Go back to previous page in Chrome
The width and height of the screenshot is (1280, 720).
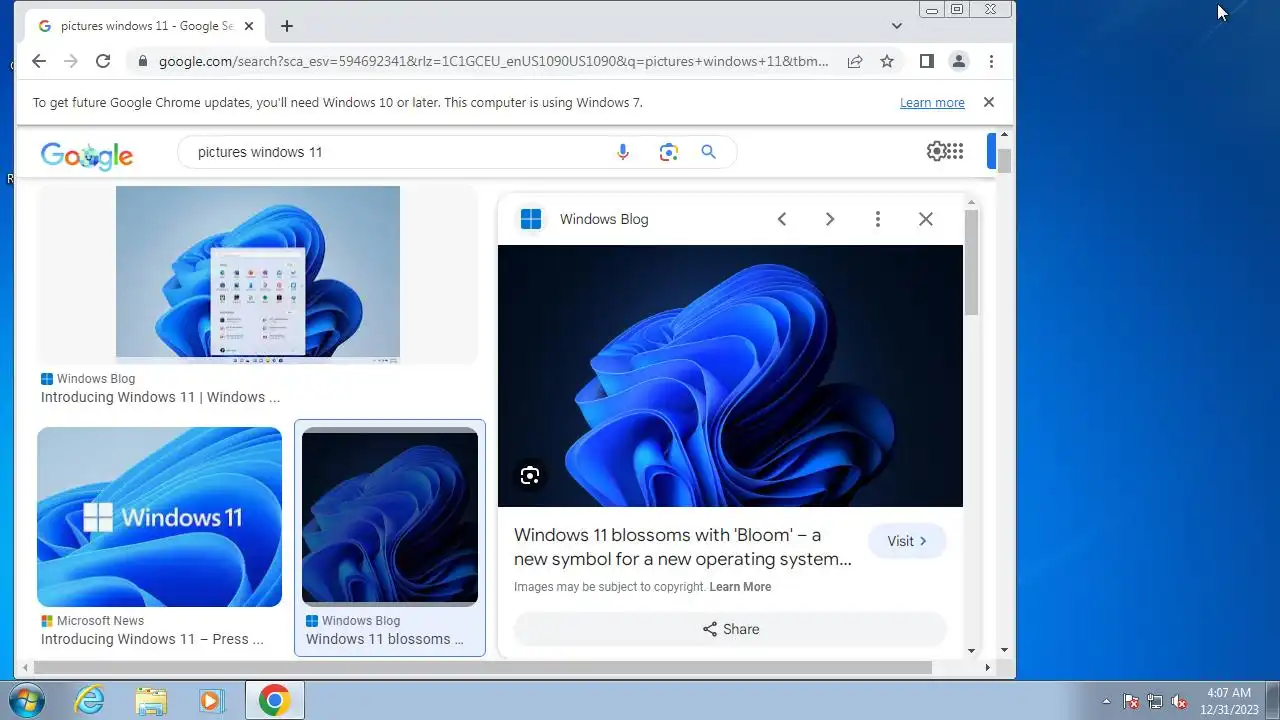click(39, 61)
